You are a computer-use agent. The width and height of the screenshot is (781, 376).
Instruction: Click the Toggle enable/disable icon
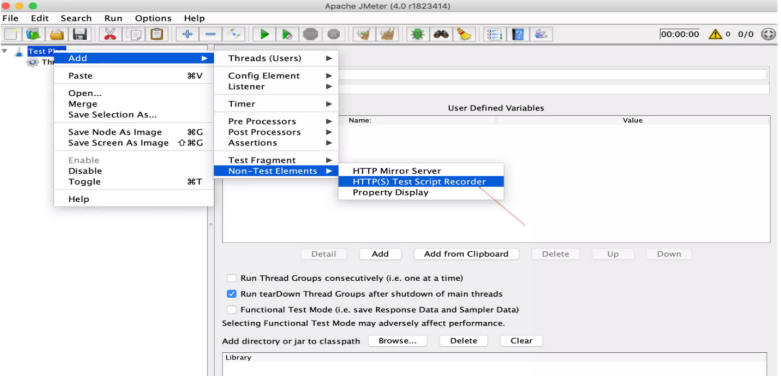[234, 34]
